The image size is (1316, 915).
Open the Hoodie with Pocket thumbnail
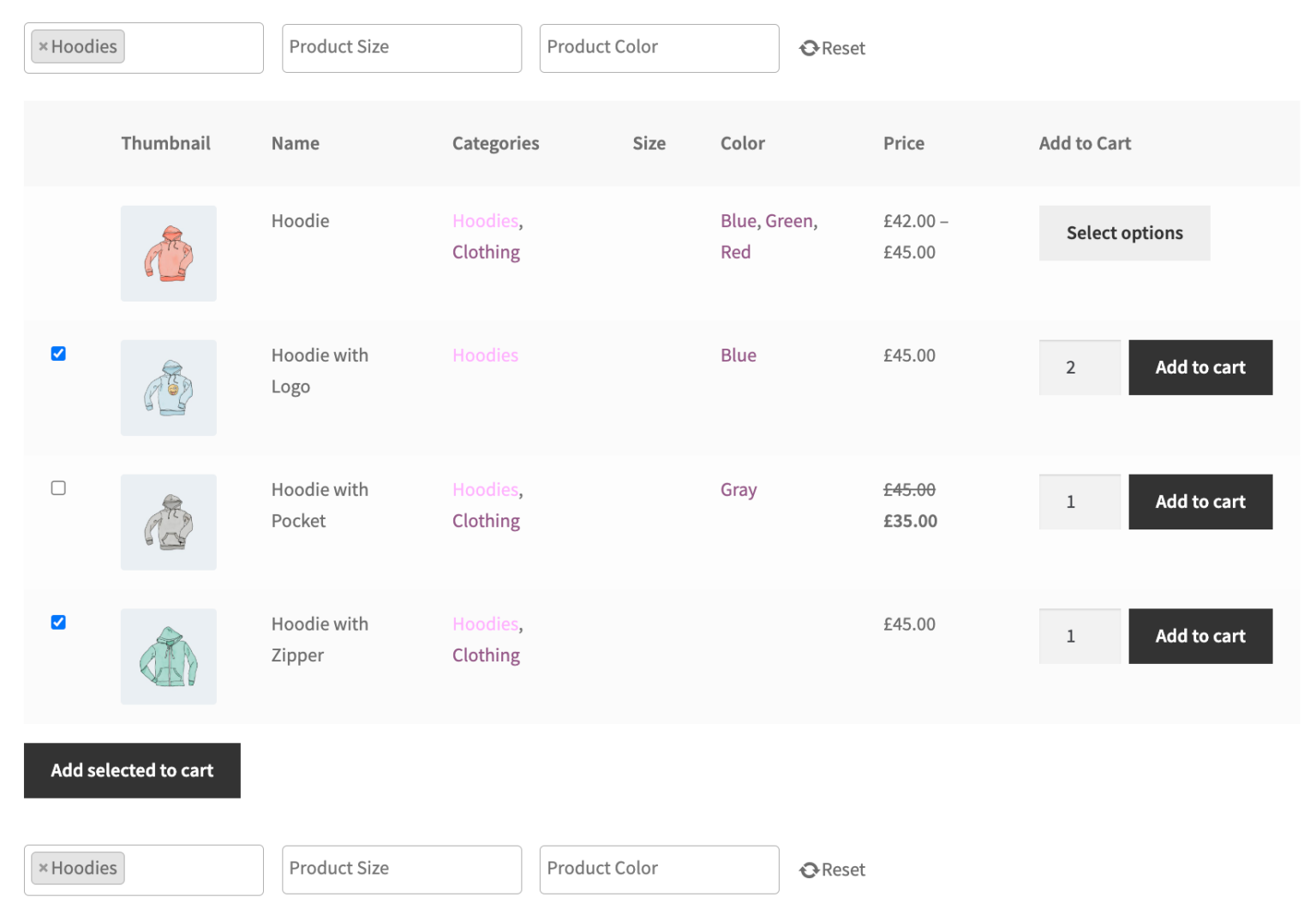click(168, 522)
